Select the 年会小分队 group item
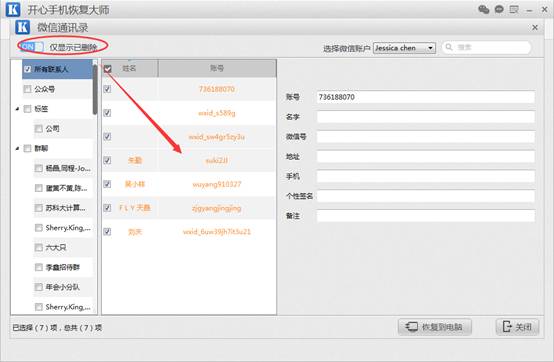 pos(62,287)
